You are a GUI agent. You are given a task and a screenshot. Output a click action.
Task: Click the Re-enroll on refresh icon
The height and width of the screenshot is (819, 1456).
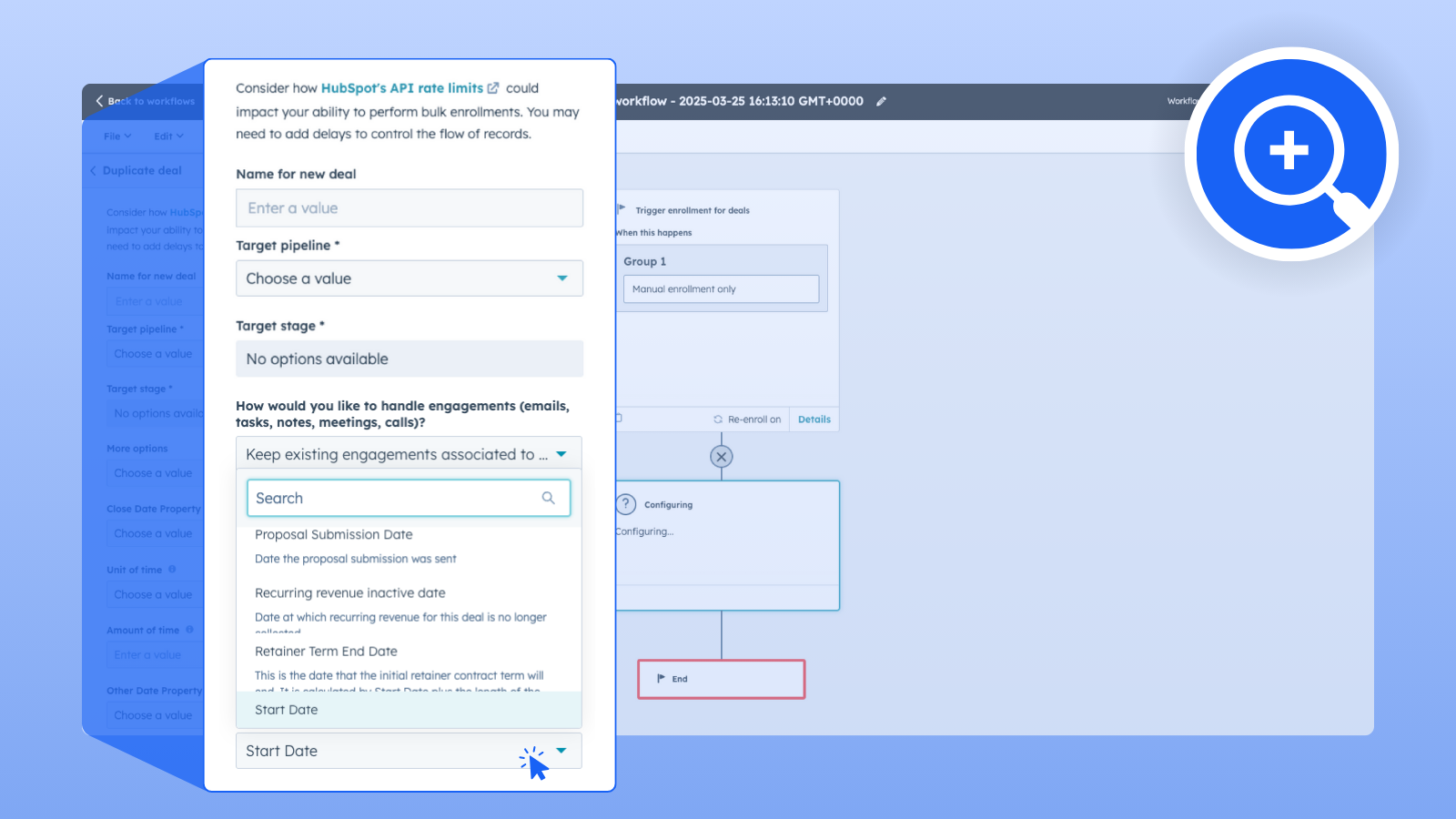coord(718,420)
